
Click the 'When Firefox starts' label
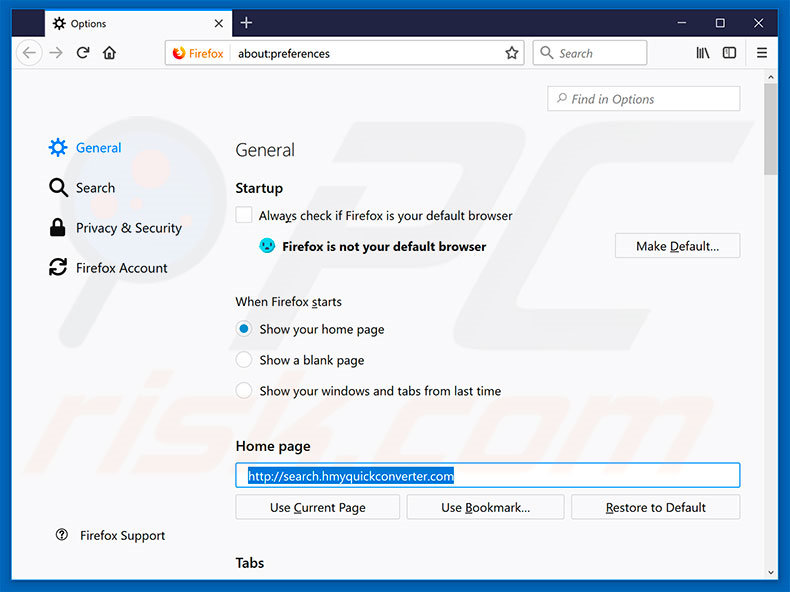pos(288,302)
